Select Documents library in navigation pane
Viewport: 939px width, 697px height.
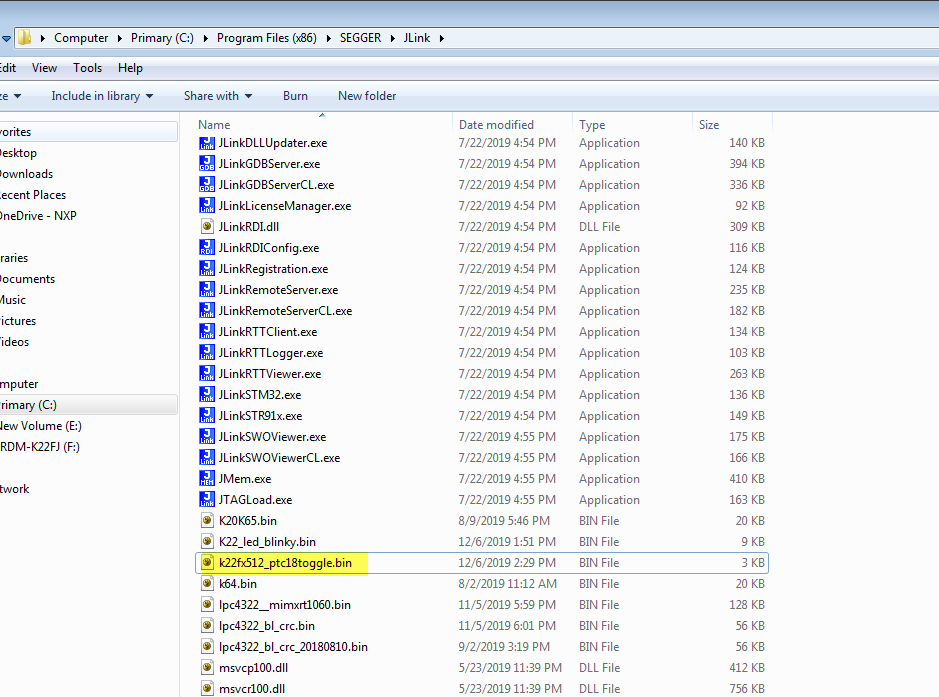pyautogui.click(x=28, y=278)
